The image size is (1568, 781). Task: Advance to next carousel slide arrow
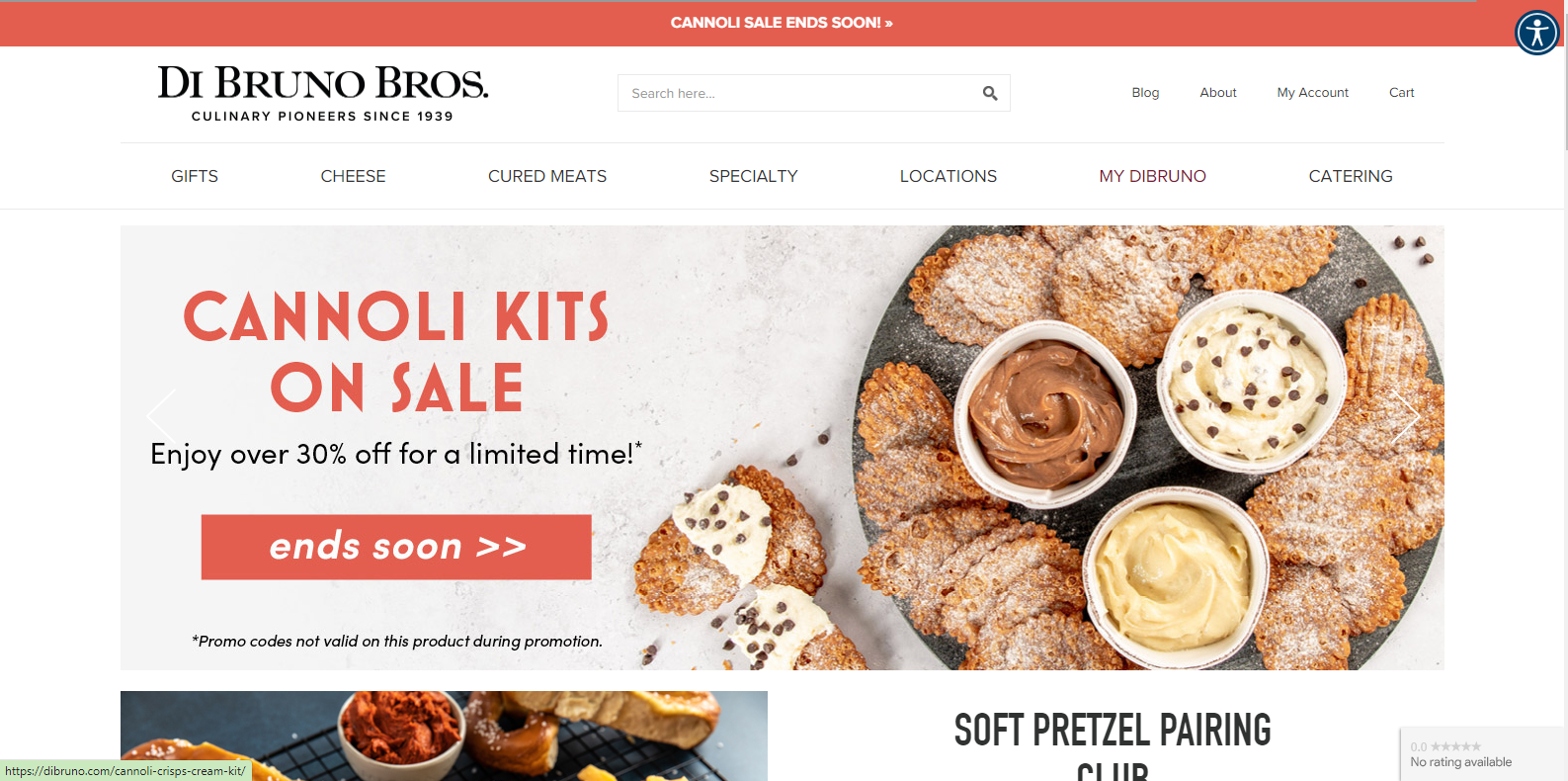[1405, 416]
